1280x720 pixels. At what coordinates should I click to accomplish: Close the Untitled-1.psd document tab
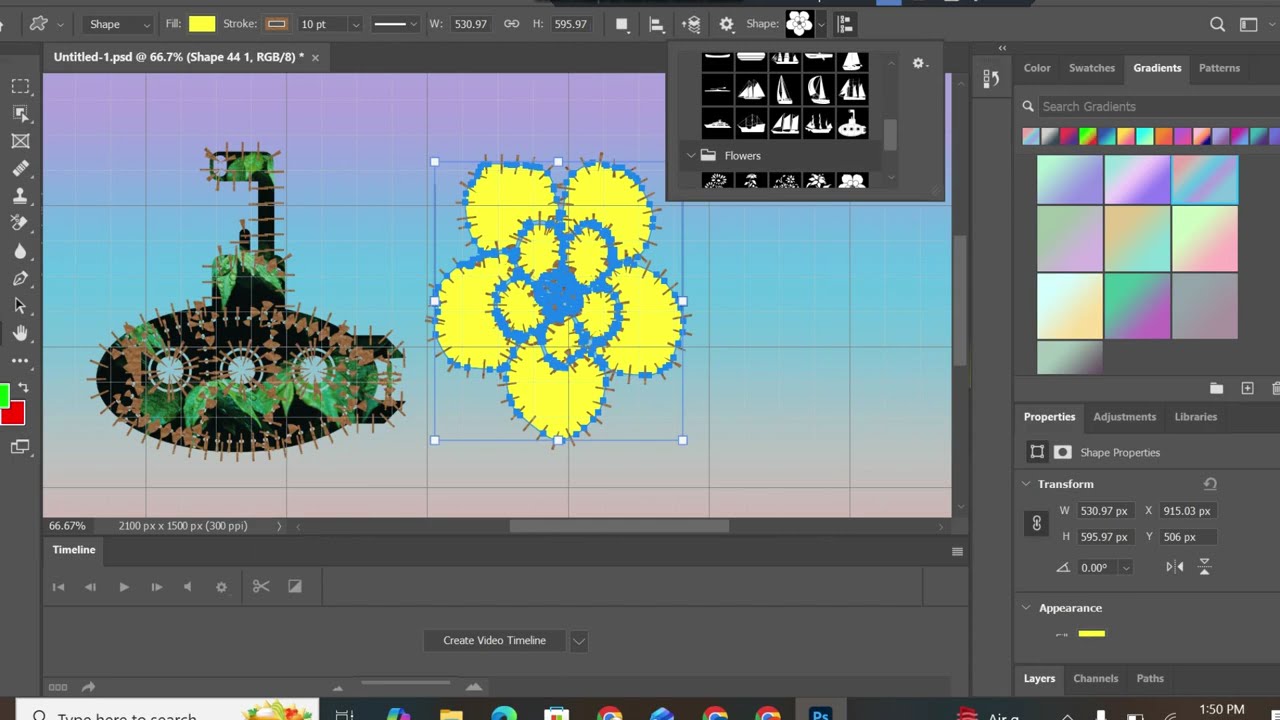[x=315, y=58]
